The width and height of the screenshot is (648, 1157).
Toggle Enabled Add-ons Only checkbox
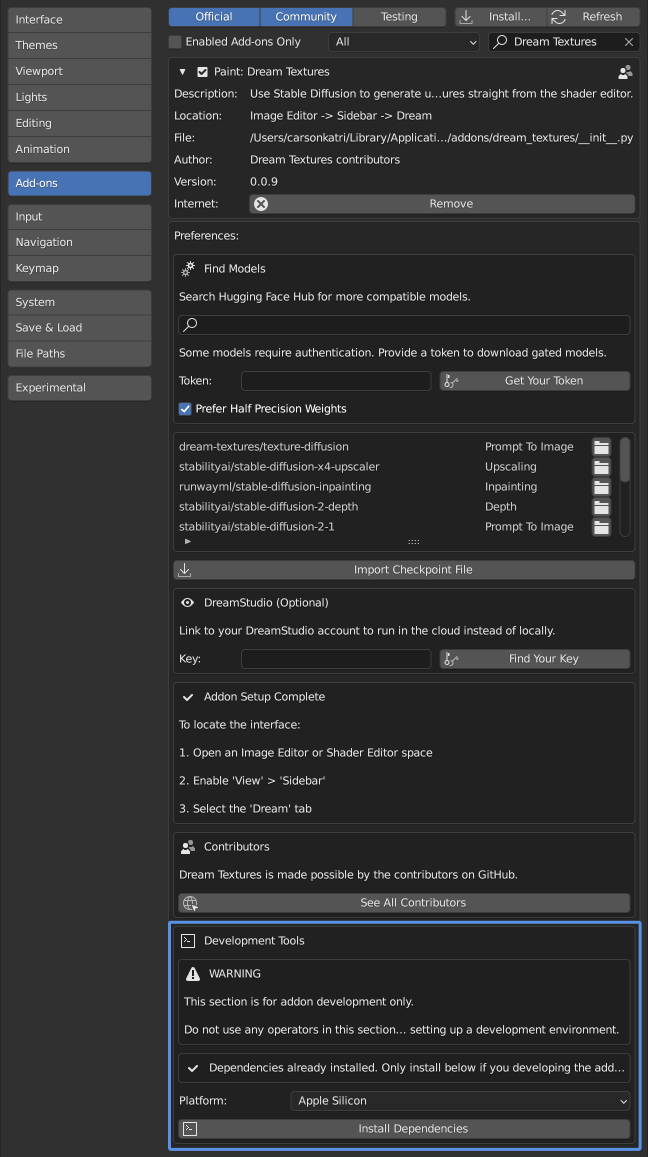pyautogui.click(x=176, y=42)
